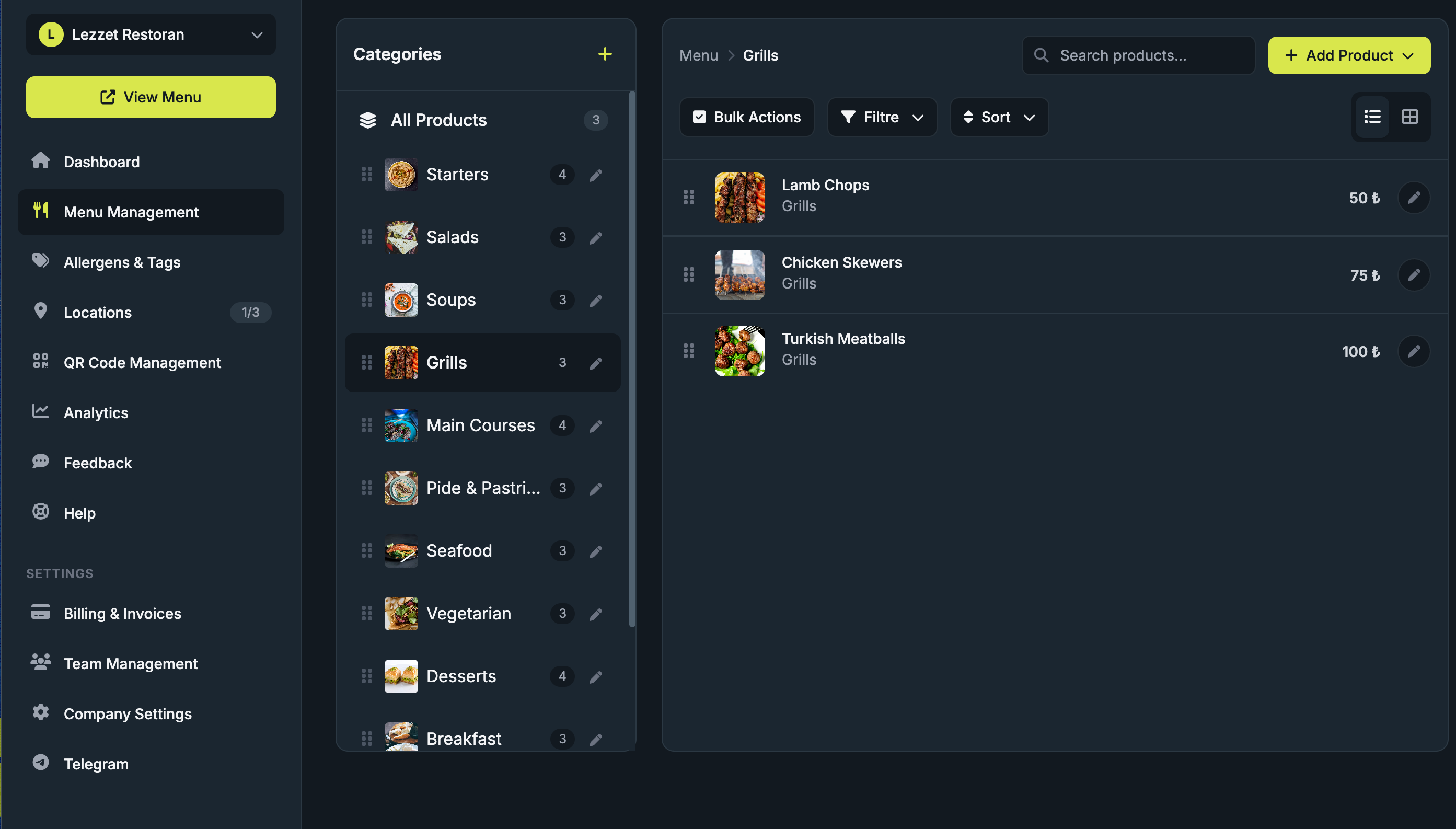
Task: Switch to list view layout
Action: 1372,117
